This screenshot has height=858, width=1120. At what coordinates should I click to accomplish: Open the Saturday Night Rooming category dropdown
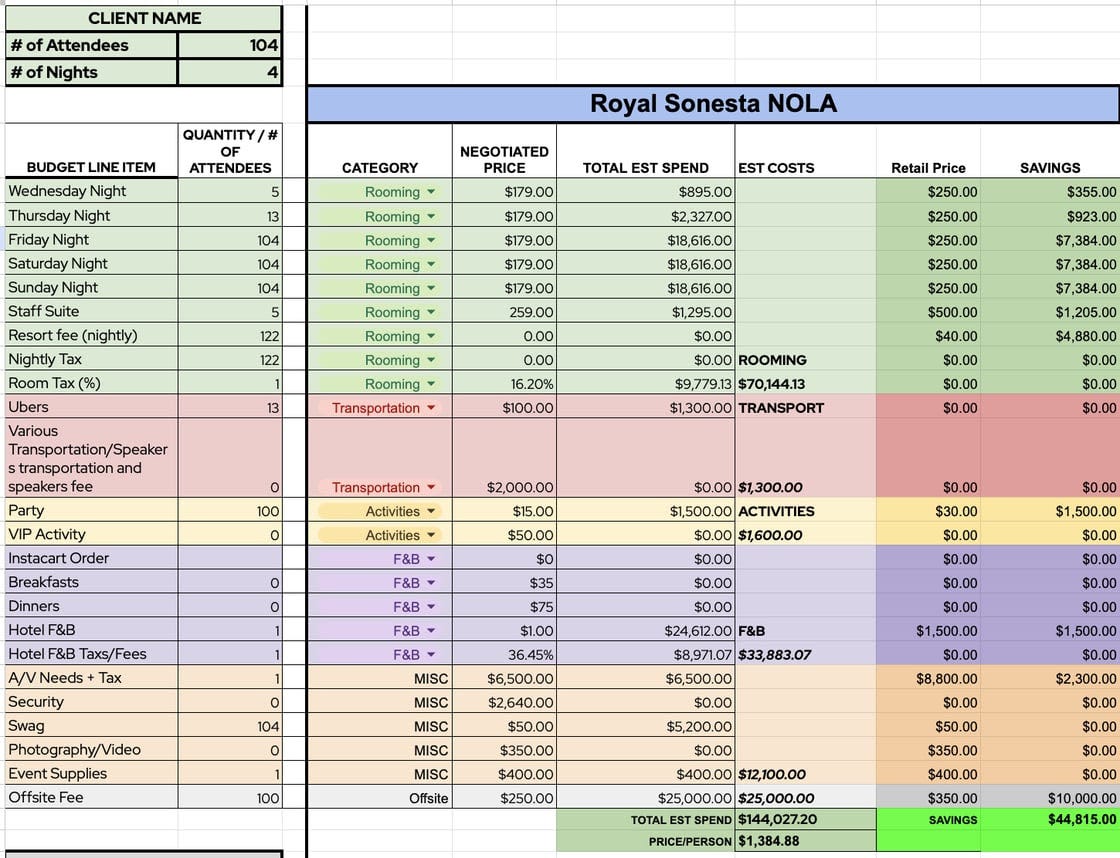[431, 264]
